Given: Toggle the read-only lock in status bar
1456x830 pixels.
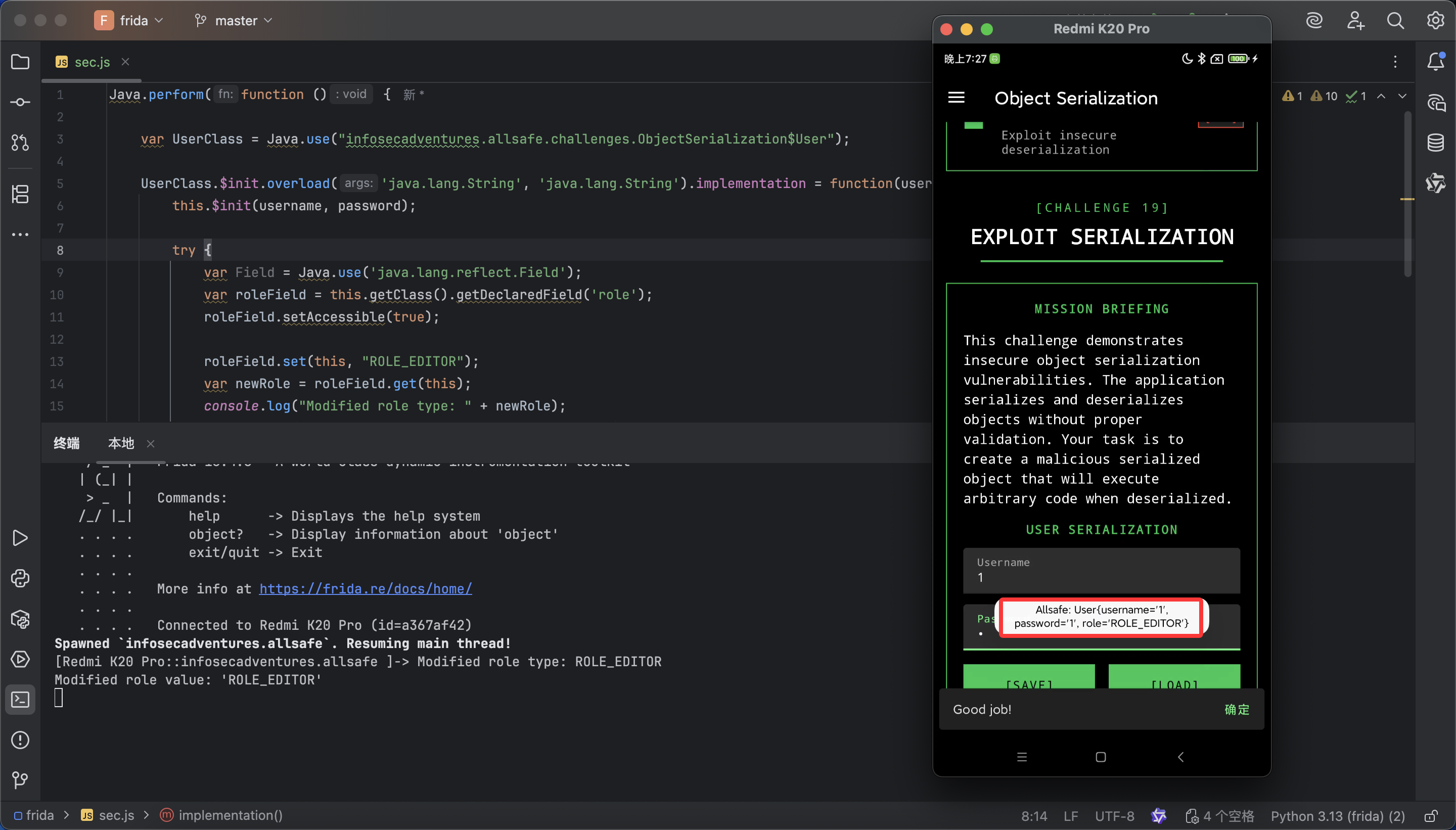Looking at the screenshot, I should 1430,816.
